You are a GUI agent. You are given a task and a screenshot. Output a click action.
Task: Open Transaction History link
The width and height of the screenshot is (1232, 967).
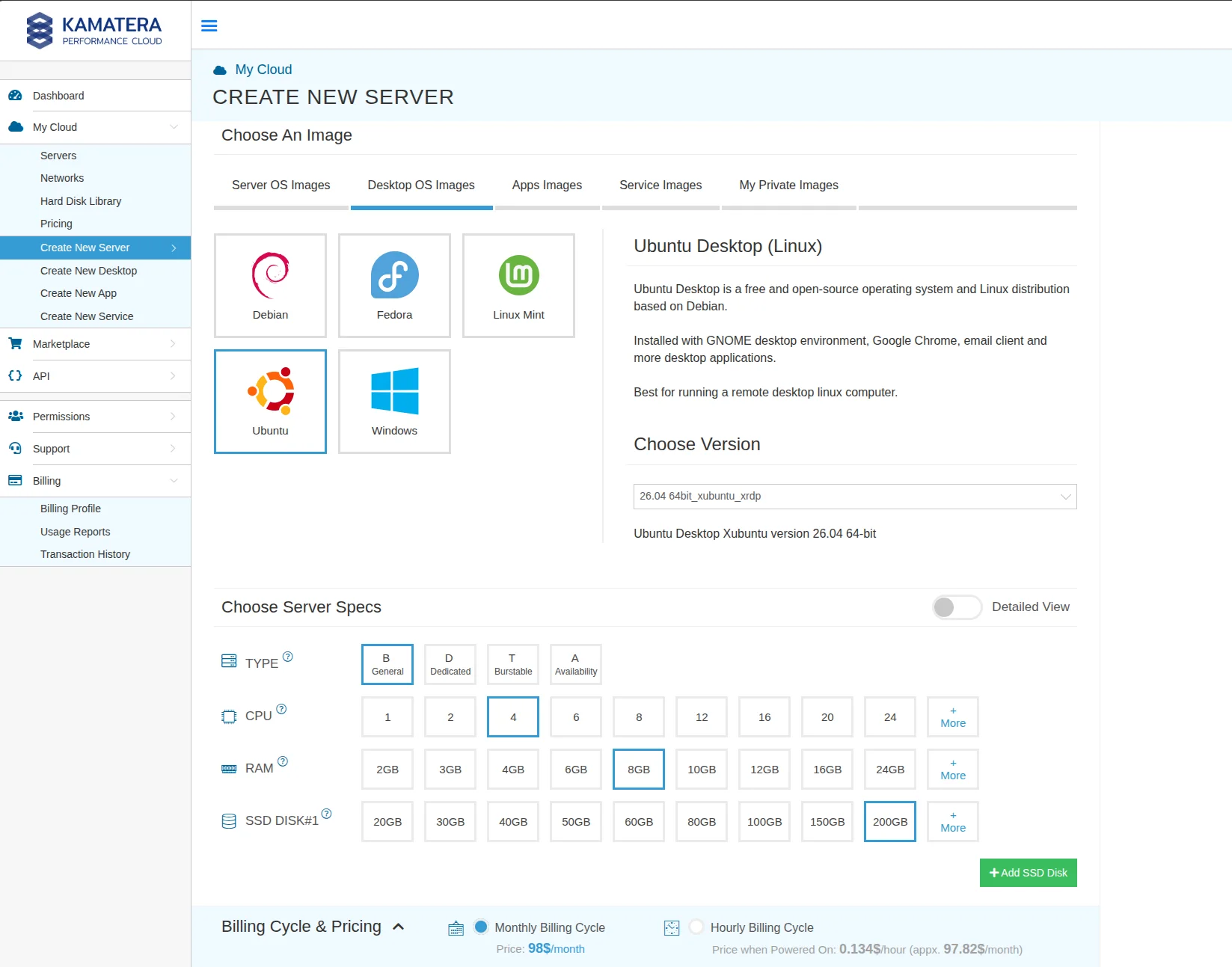click(85, 554)
